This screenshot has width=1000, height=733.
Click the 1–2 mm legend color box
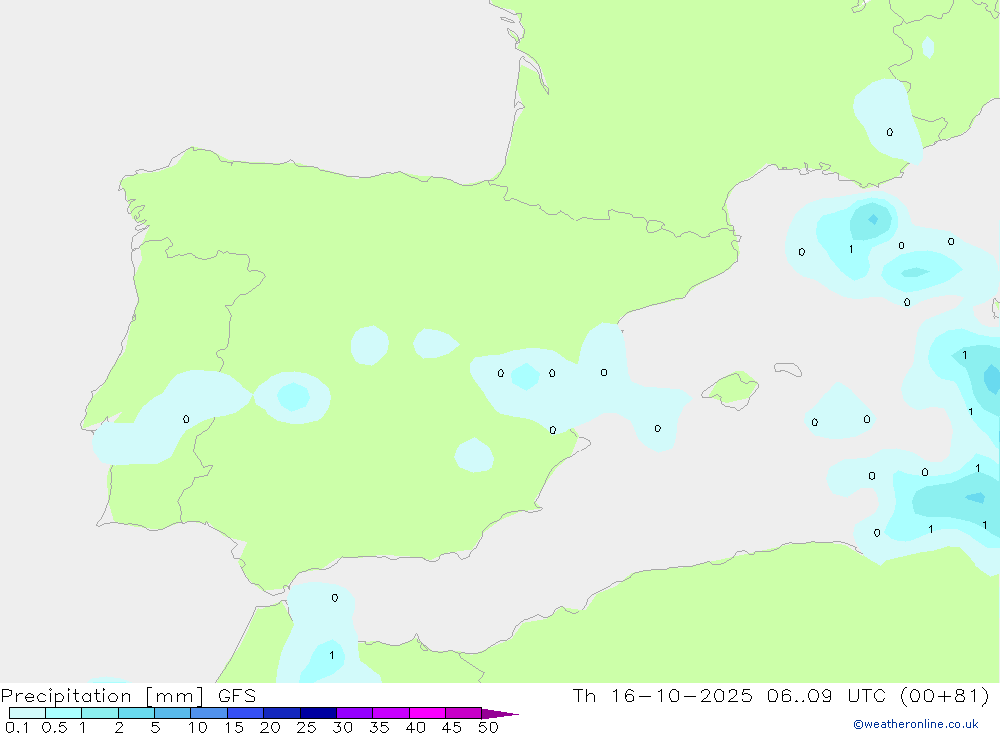(99, 713)
